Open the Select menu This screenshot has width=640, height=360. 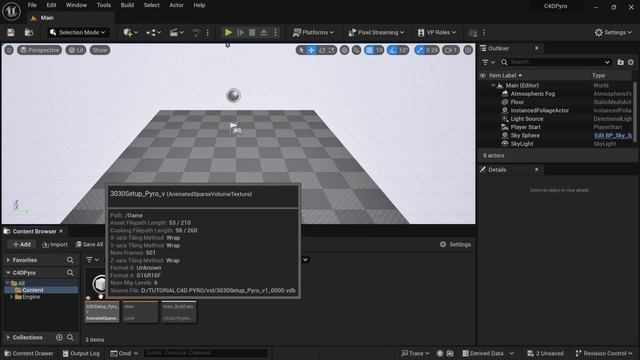tap(151, 5)
